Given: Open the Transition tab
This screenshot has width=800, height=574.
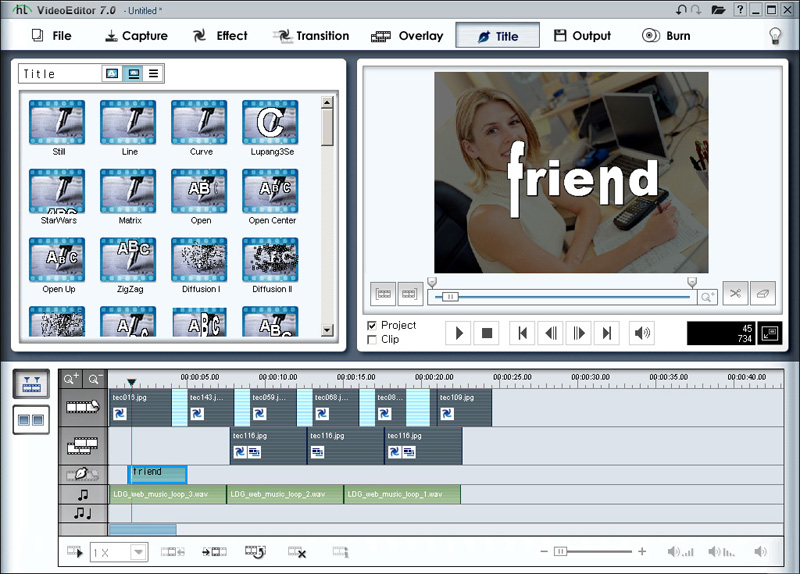Looking at the screenshot, I should click(x=311, y=36).
